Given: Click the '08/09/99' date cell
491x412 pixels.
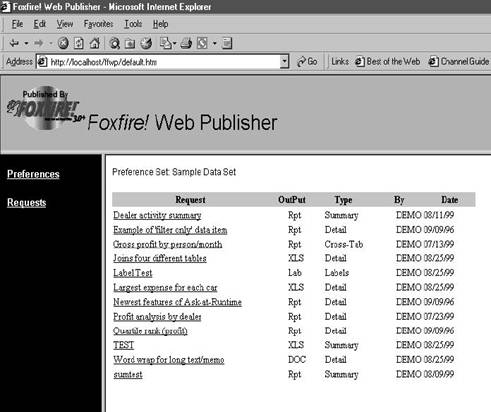Looking at the screenshot, I should (x=439, y=374).
